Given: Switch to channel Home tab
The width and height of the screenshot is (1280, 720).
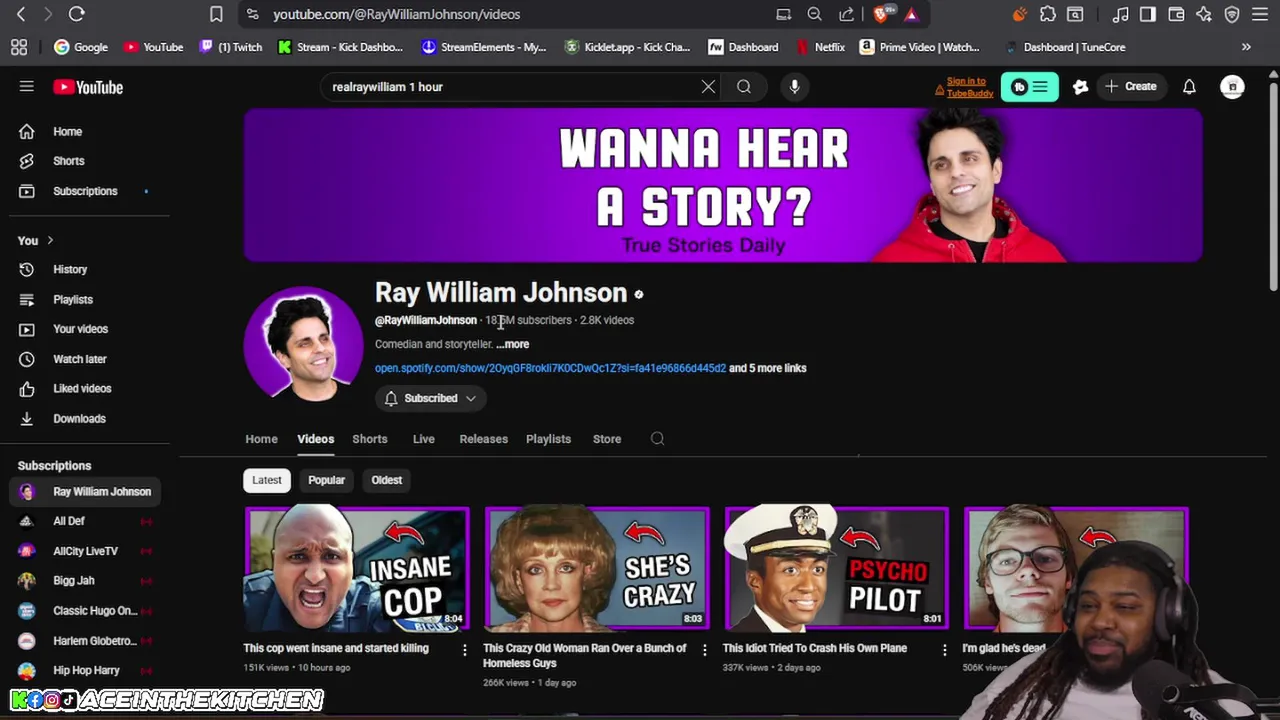Looking at the screenshot, I should pyautogui.click(x=261, y=439).
